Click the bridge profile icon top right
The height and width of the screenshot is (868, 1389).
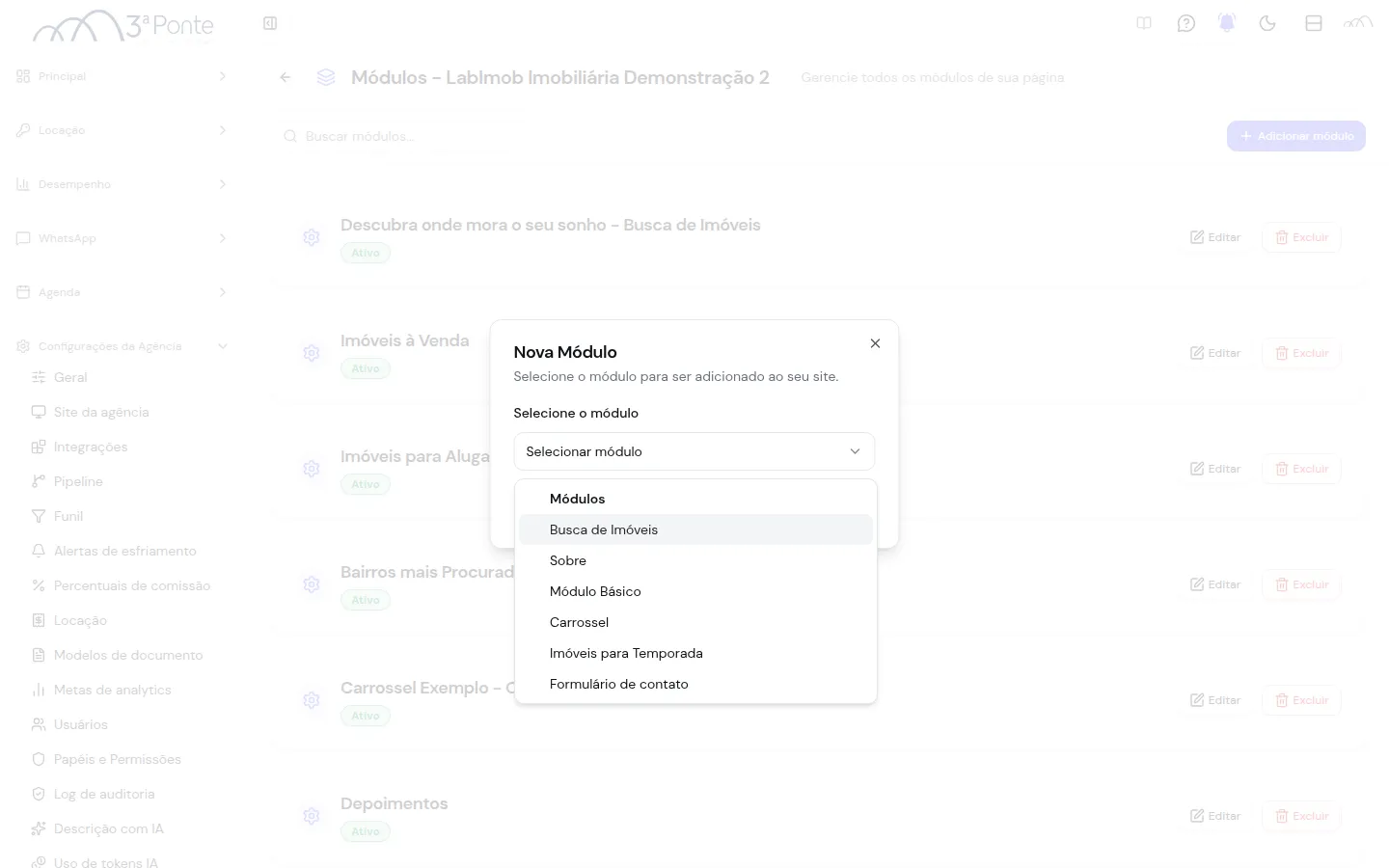click(x=1358, y=22)
